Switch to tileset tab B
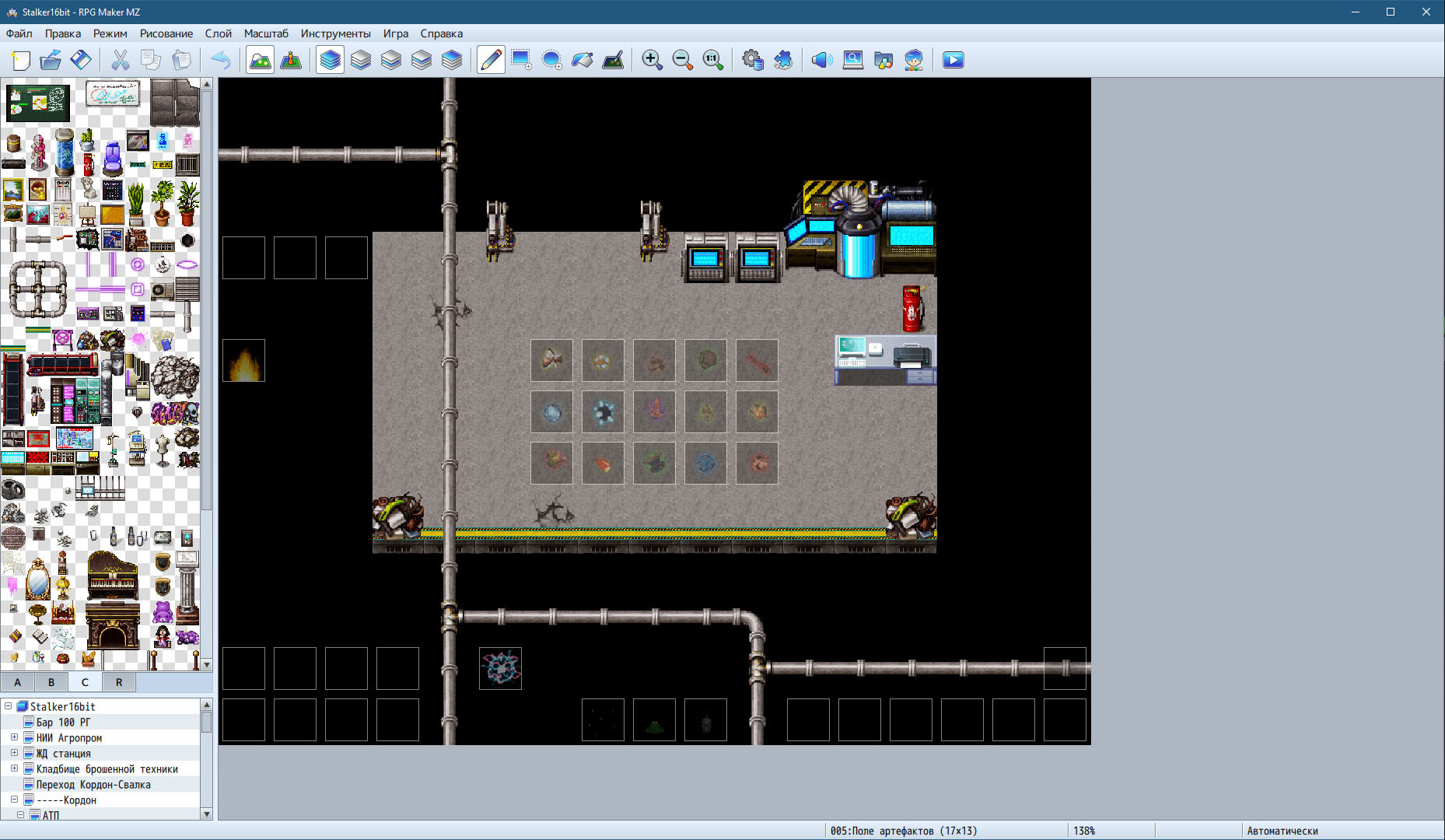Screen dimensions: 1445x840 click(51, 682)
